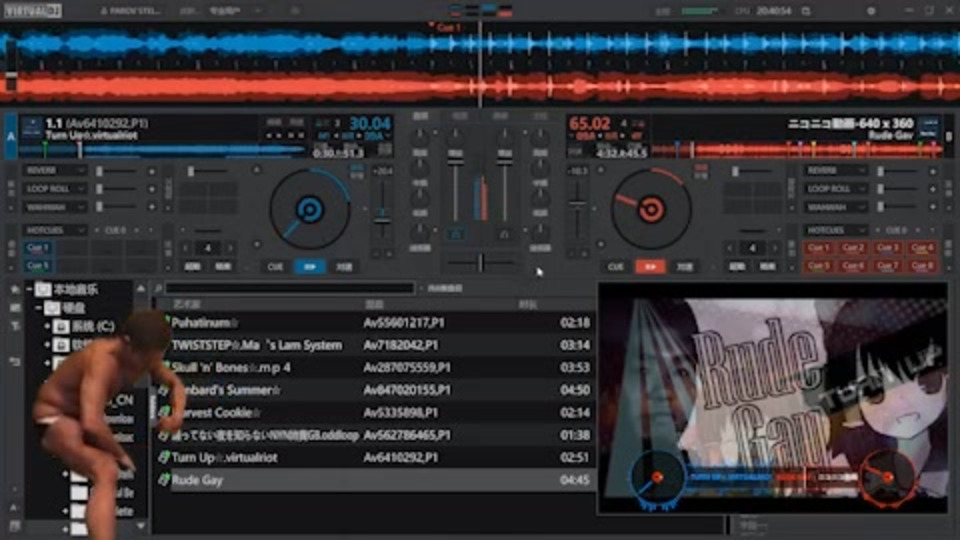This screenshot has width=960, height=540.
Task: Trigger red Cue 1 pad on the right deck
Action: click(x=817, y=248)
